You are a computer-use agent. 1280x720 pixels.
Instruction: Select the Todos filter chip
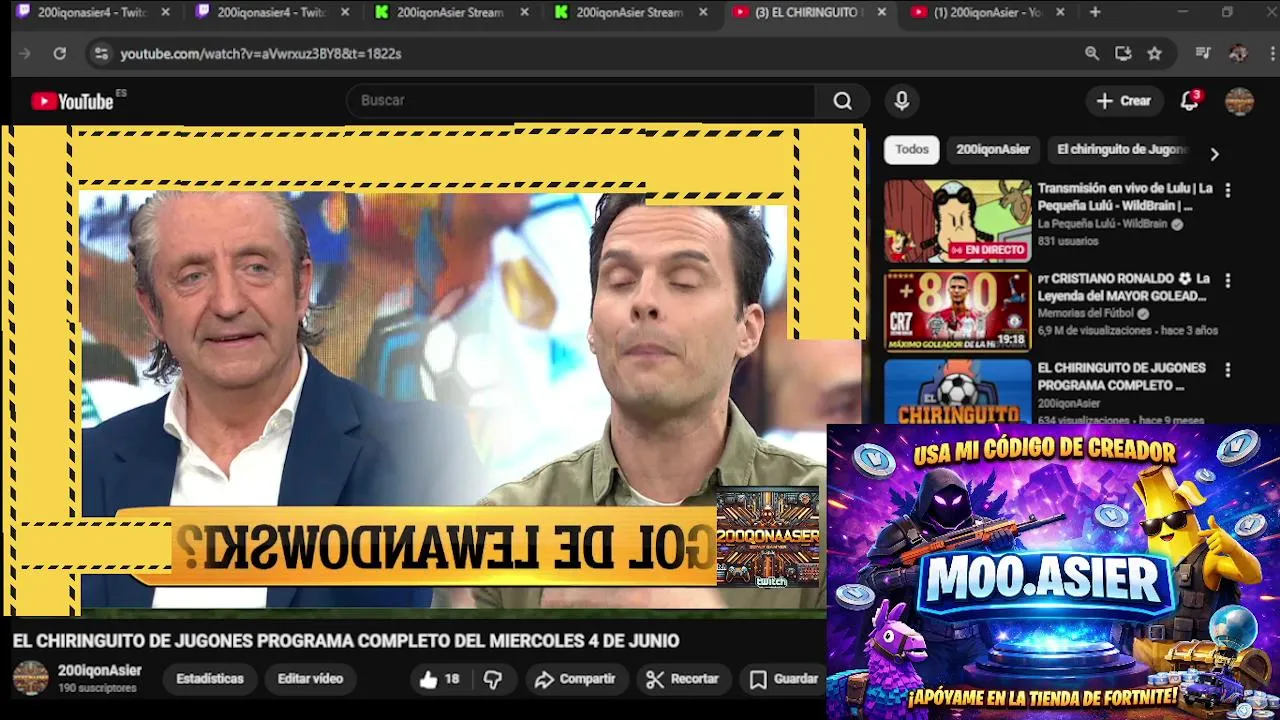click(x=911, y=149)
